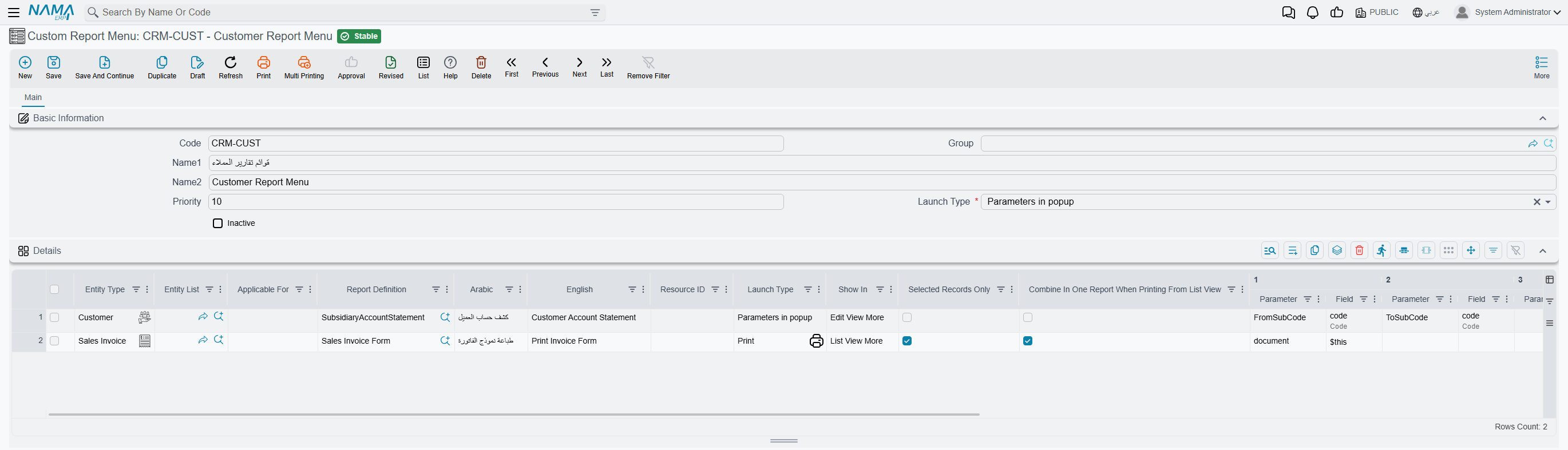Viewport: 1568px width, 450px height.
Task: Click the copy rows icon in Details toolbar
Action: pos(1315,250)
